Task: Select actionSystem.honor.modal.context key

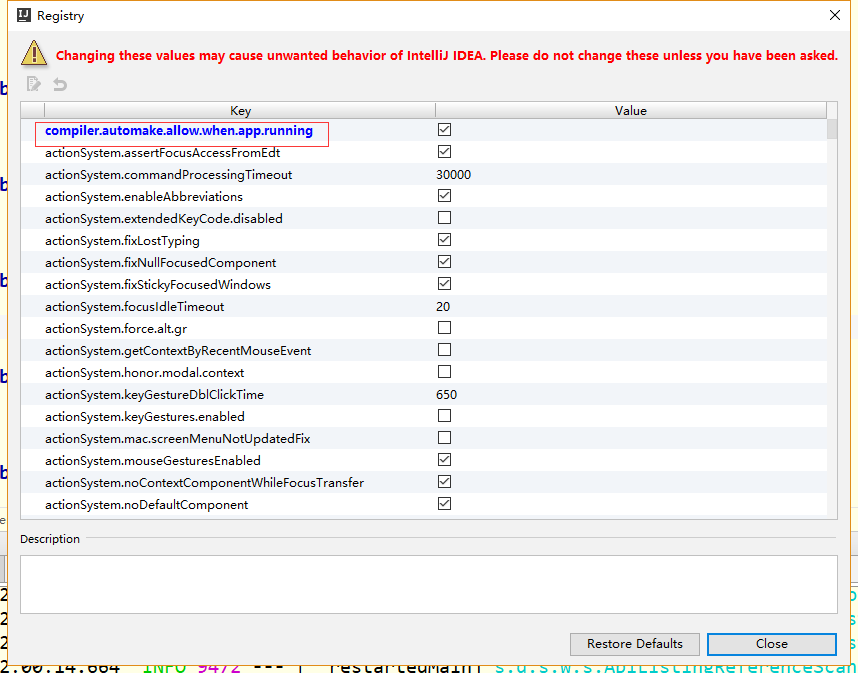Action: (x=144, y=373)
